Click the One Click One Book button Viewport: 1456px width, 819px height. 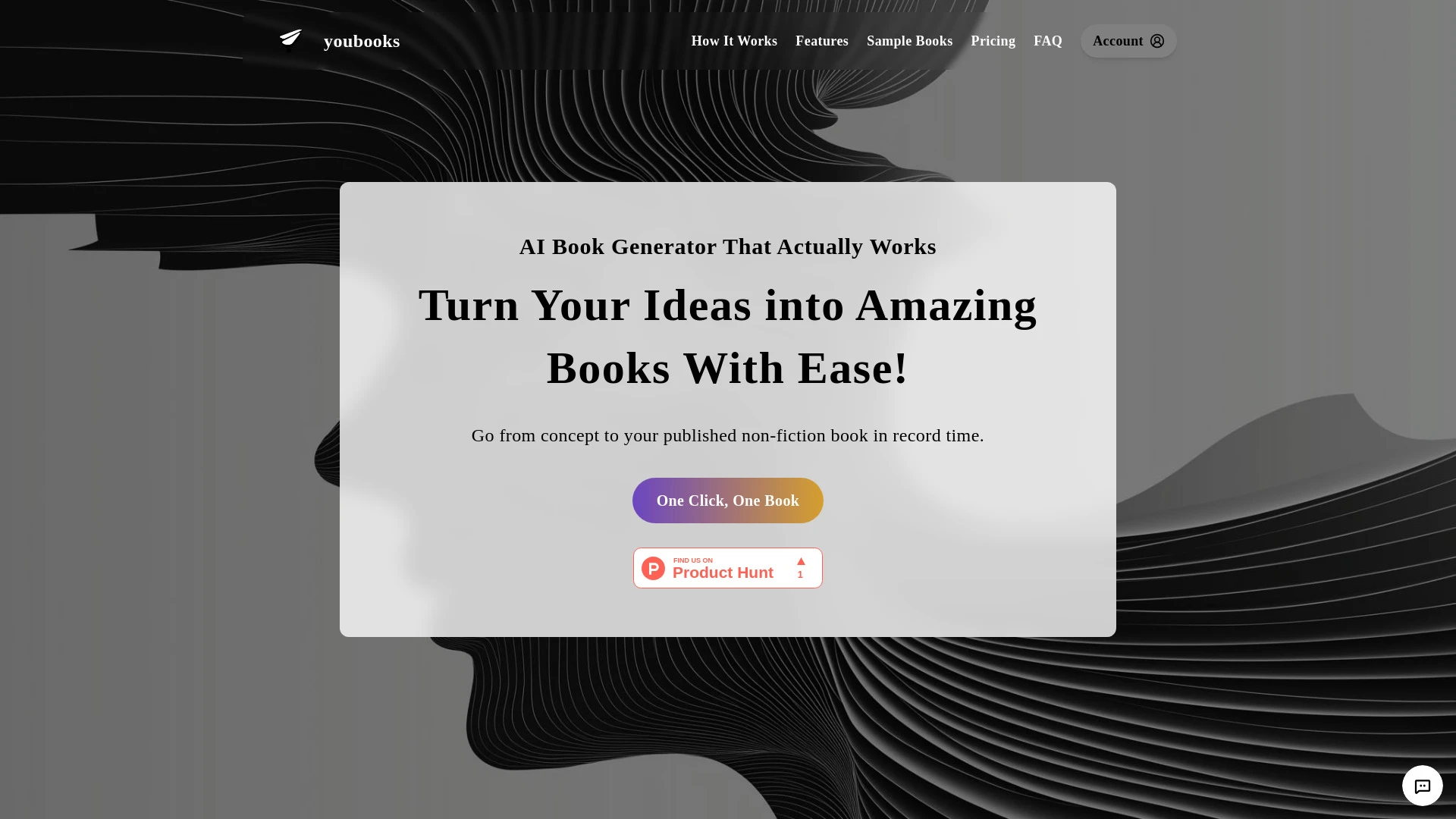(728, 500)
